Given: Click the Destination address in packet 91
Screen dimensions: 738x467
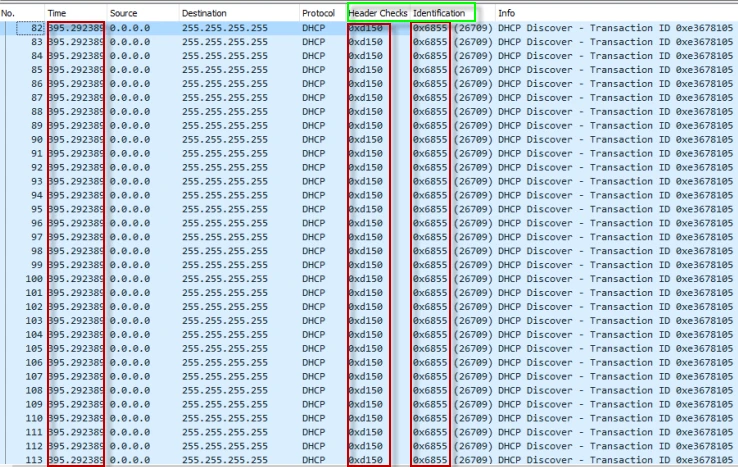Looking at the screenshot, I should click(x=225, y=154).
